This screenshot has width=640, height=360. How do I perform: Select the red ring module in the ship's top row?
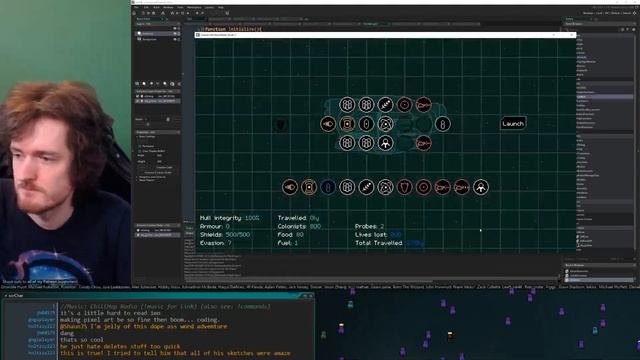click(x=404, y=104)
